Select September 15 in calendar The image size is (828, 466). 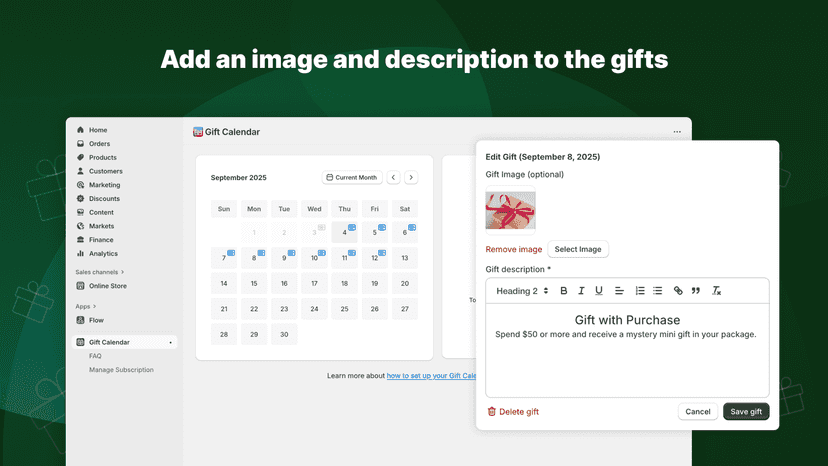tap(254, 283)
